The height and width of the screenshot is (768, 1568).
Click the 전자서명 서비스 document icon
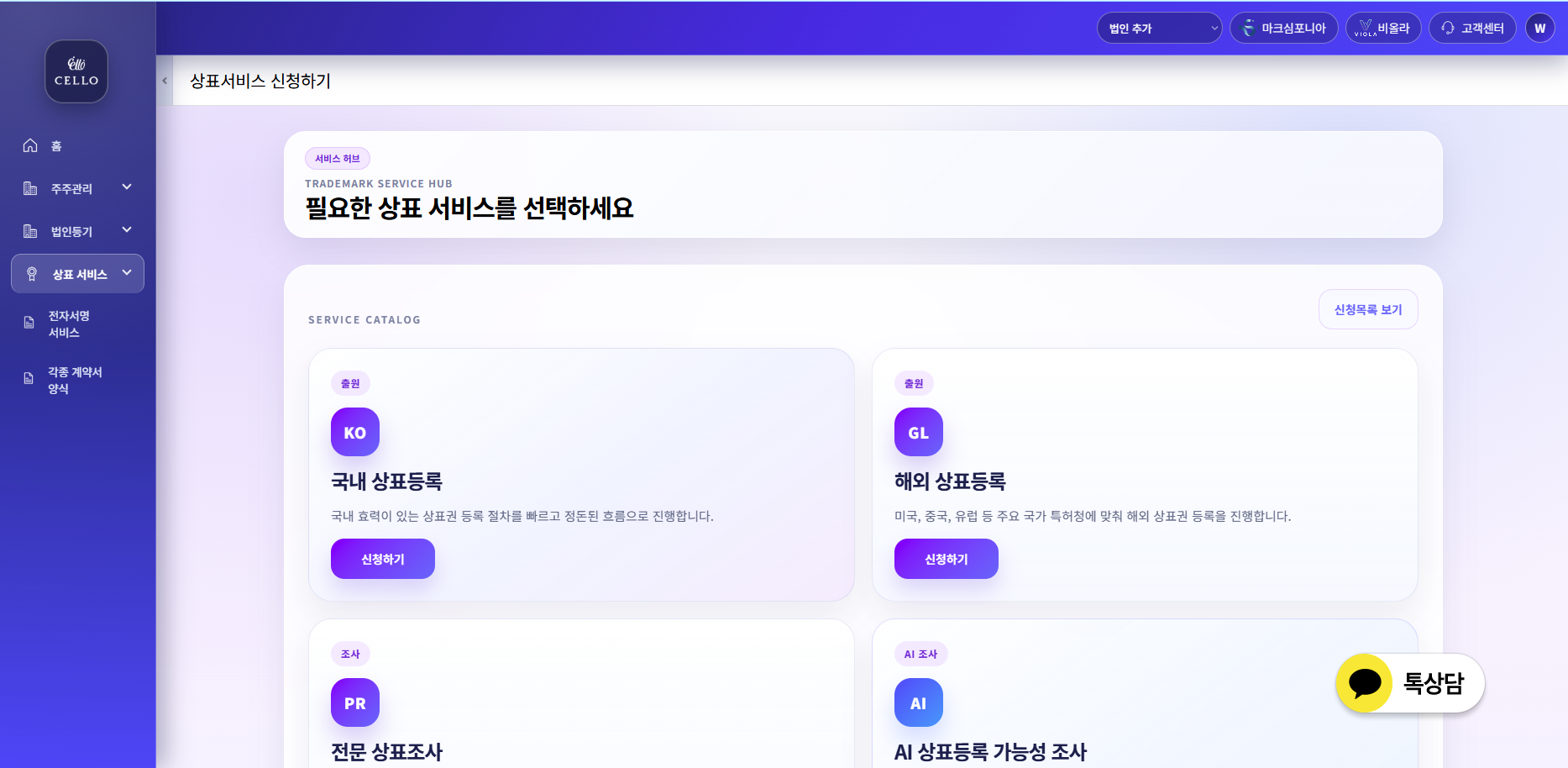(x=29, y=323)
